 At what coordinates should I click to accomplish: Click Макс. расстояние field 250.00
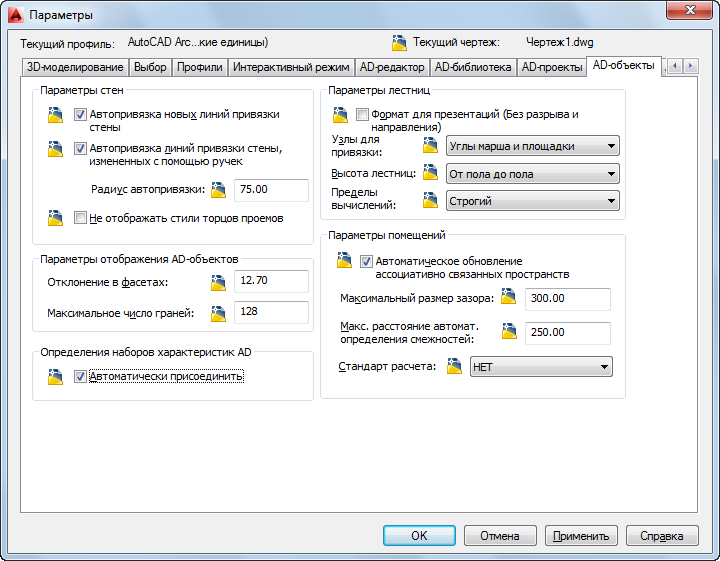click(568, 333)
